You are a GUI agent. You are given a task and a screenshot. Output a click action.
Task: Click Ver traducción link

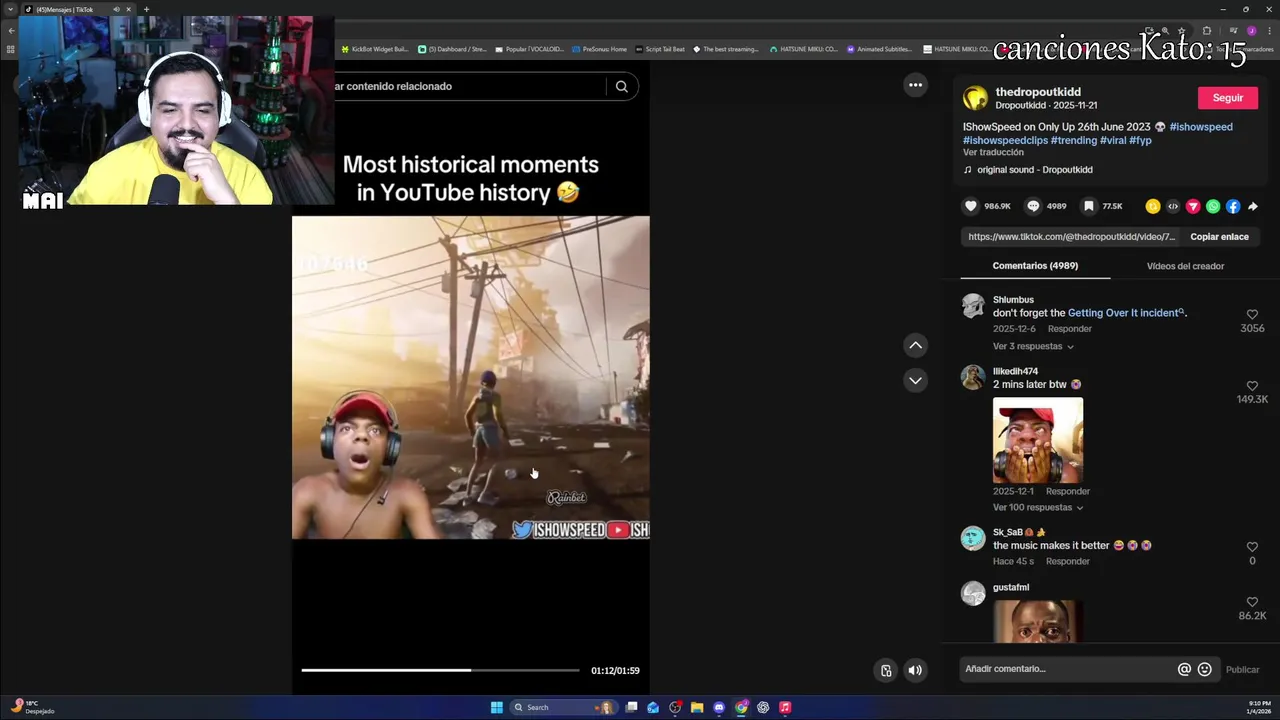coord(993,153)
